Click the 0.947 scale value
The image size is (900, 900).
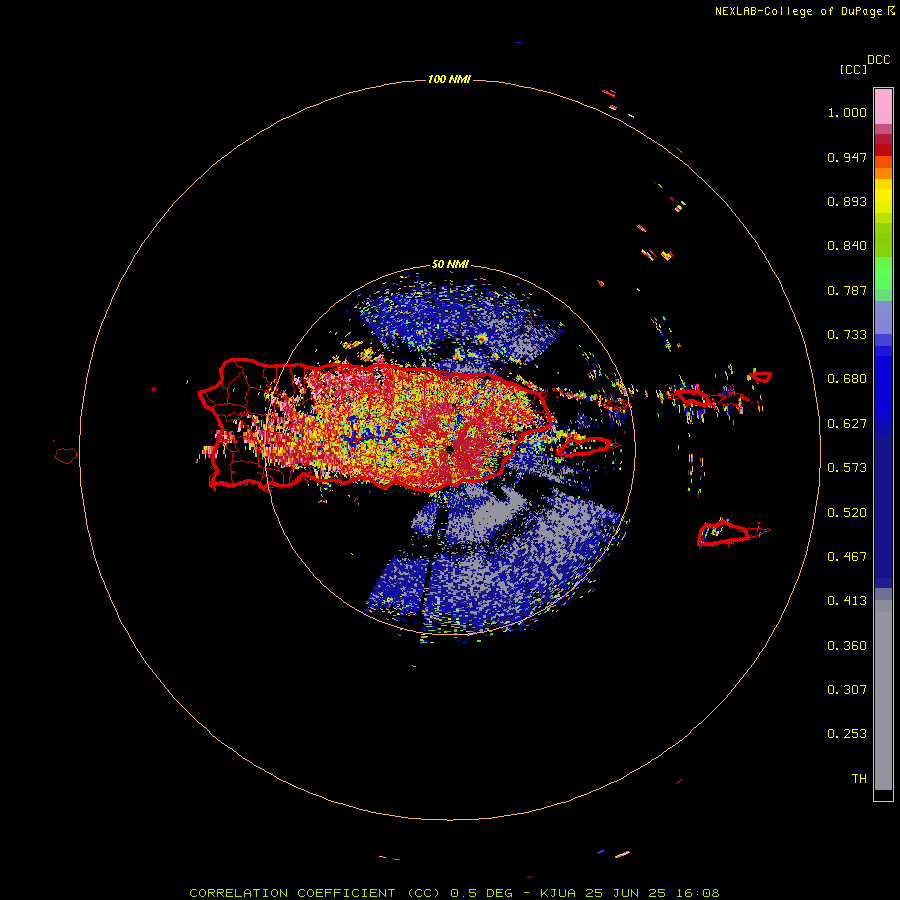coord(847,157)
